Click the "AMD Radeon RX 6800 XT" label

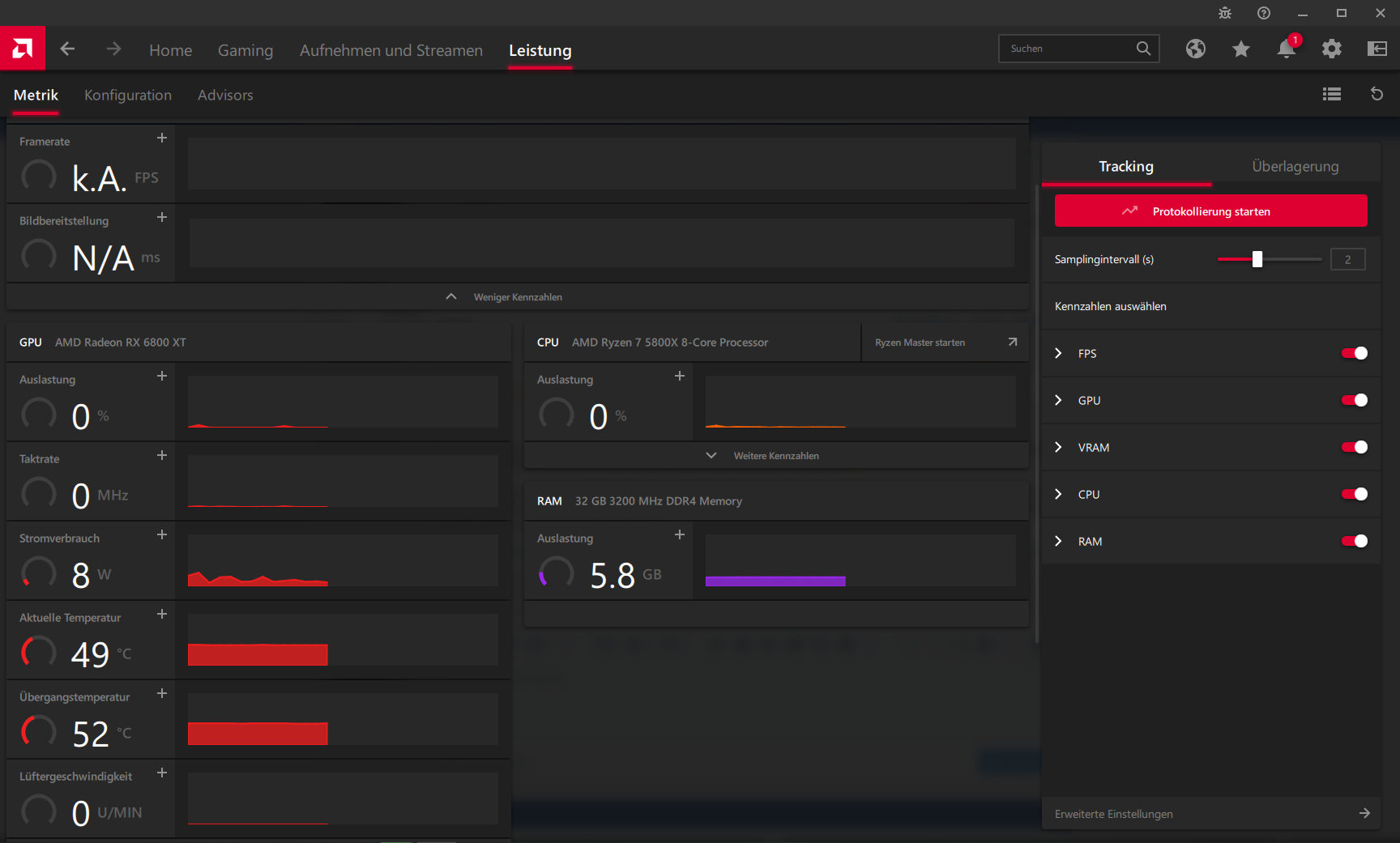pos(121,343)
